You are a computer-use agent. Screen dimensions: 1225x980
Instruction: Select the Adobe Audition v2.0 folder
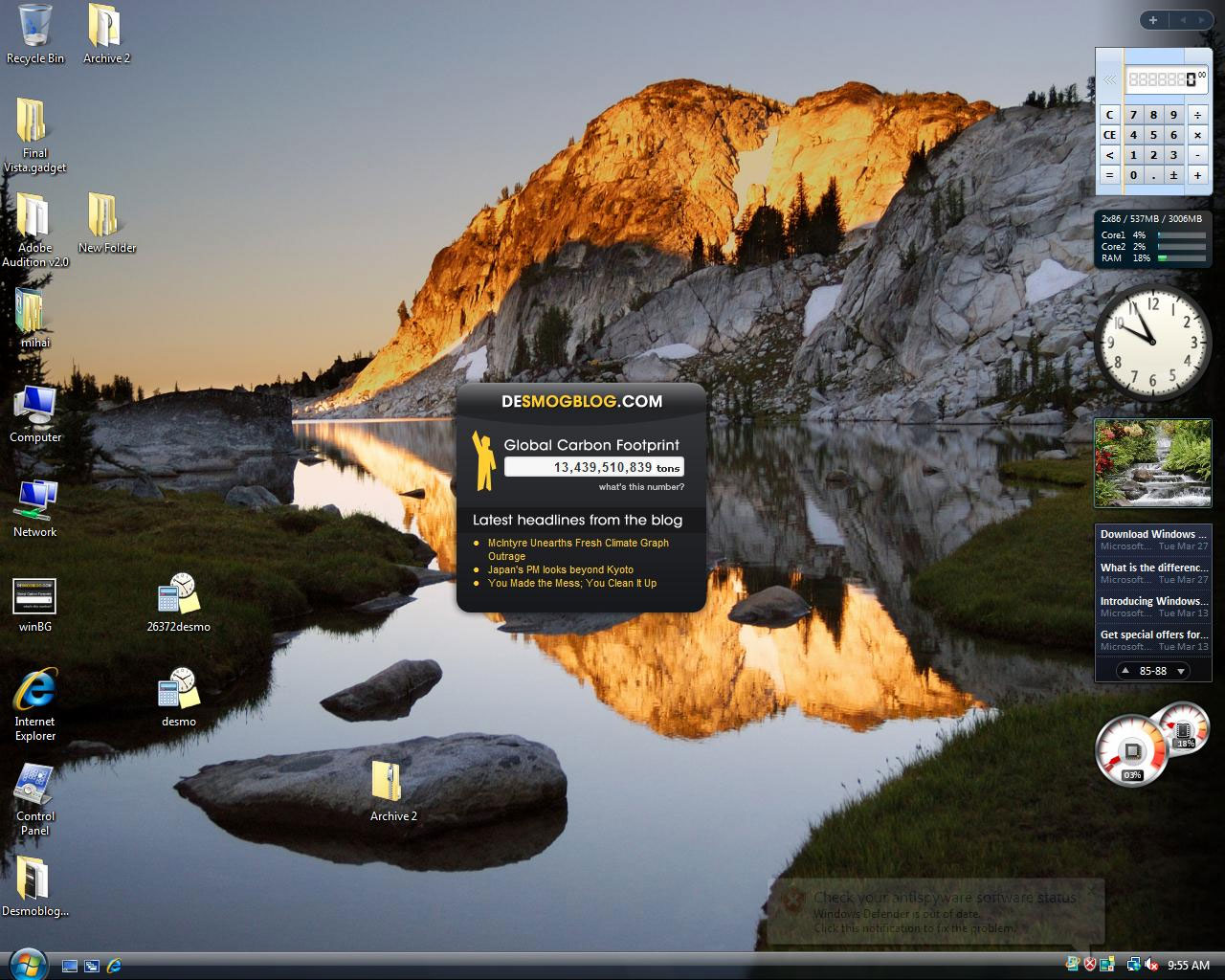[35, 230]
